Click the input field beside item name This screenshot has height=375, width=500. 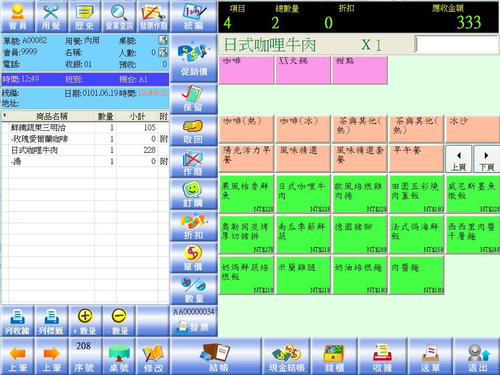click(457, 45)
